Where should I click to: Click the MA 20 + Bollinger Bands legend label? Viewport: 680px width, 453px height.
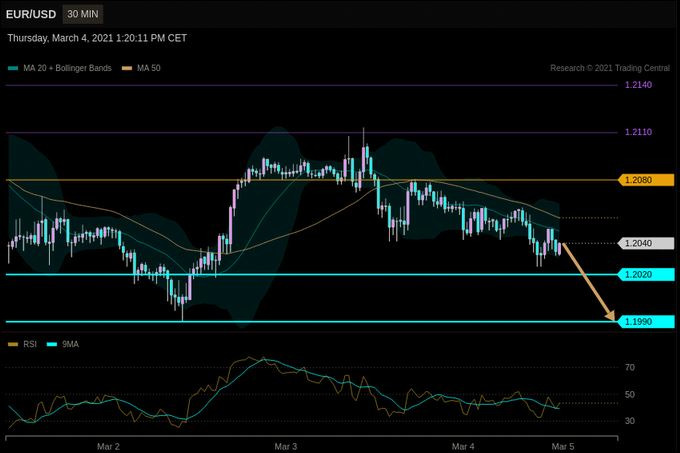pos(67,68)
